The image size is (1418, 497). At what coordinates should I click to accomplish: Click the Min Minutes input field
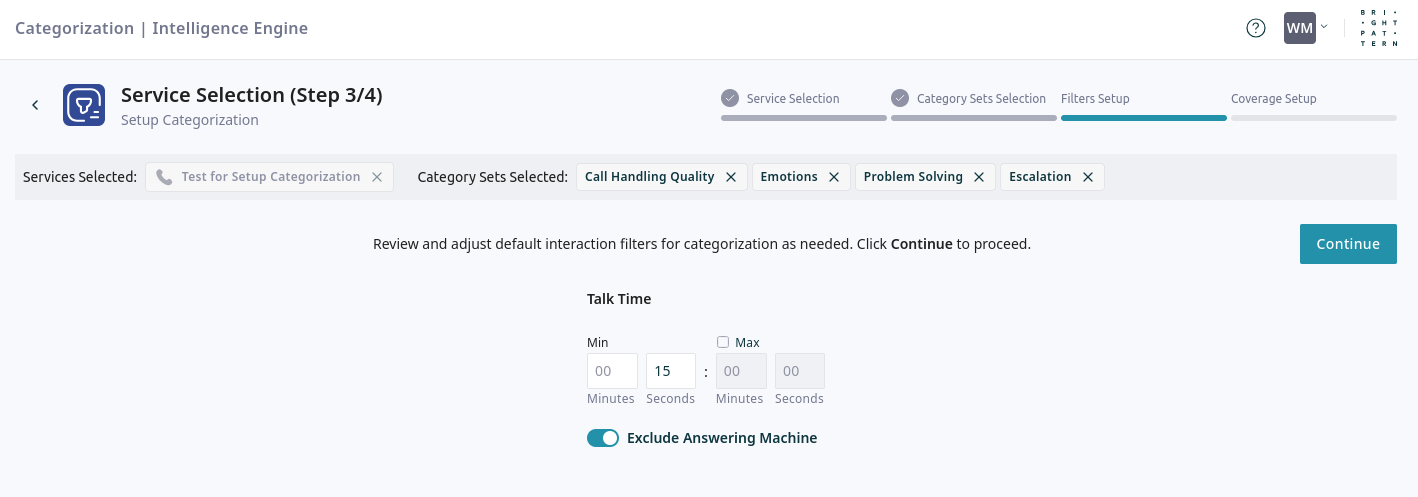click(612, 371)
